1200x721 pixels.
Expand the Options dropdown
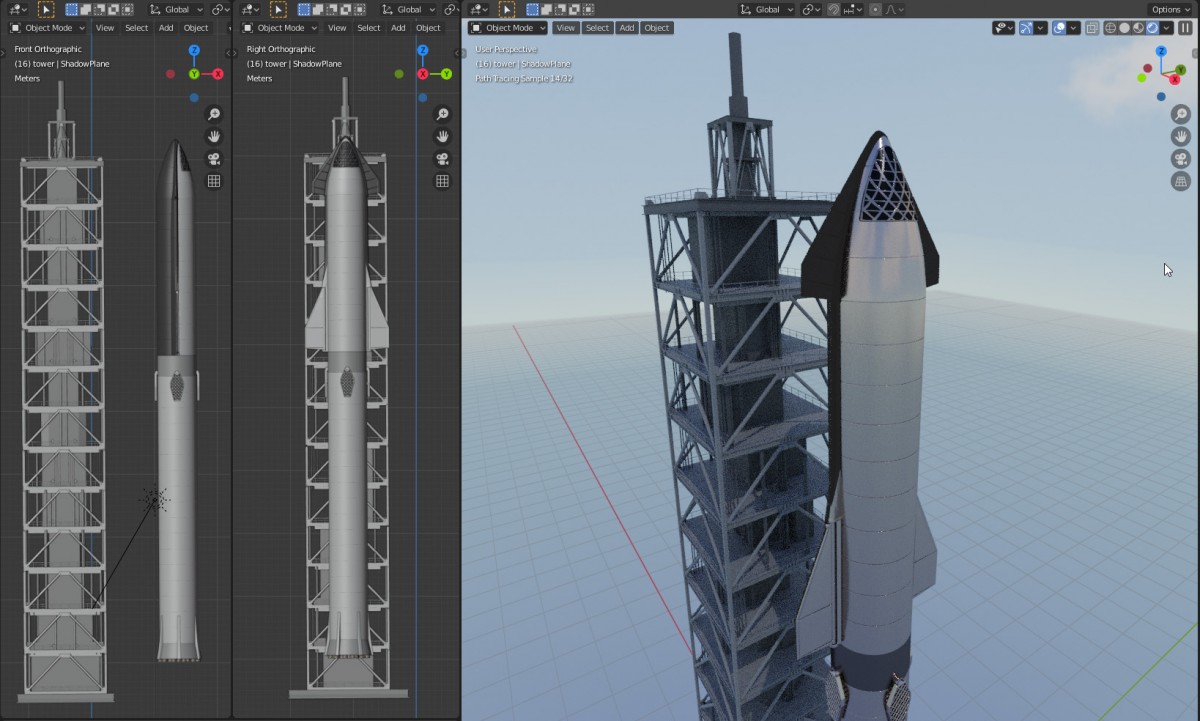pyautogui.click(x=1170, y=9)
